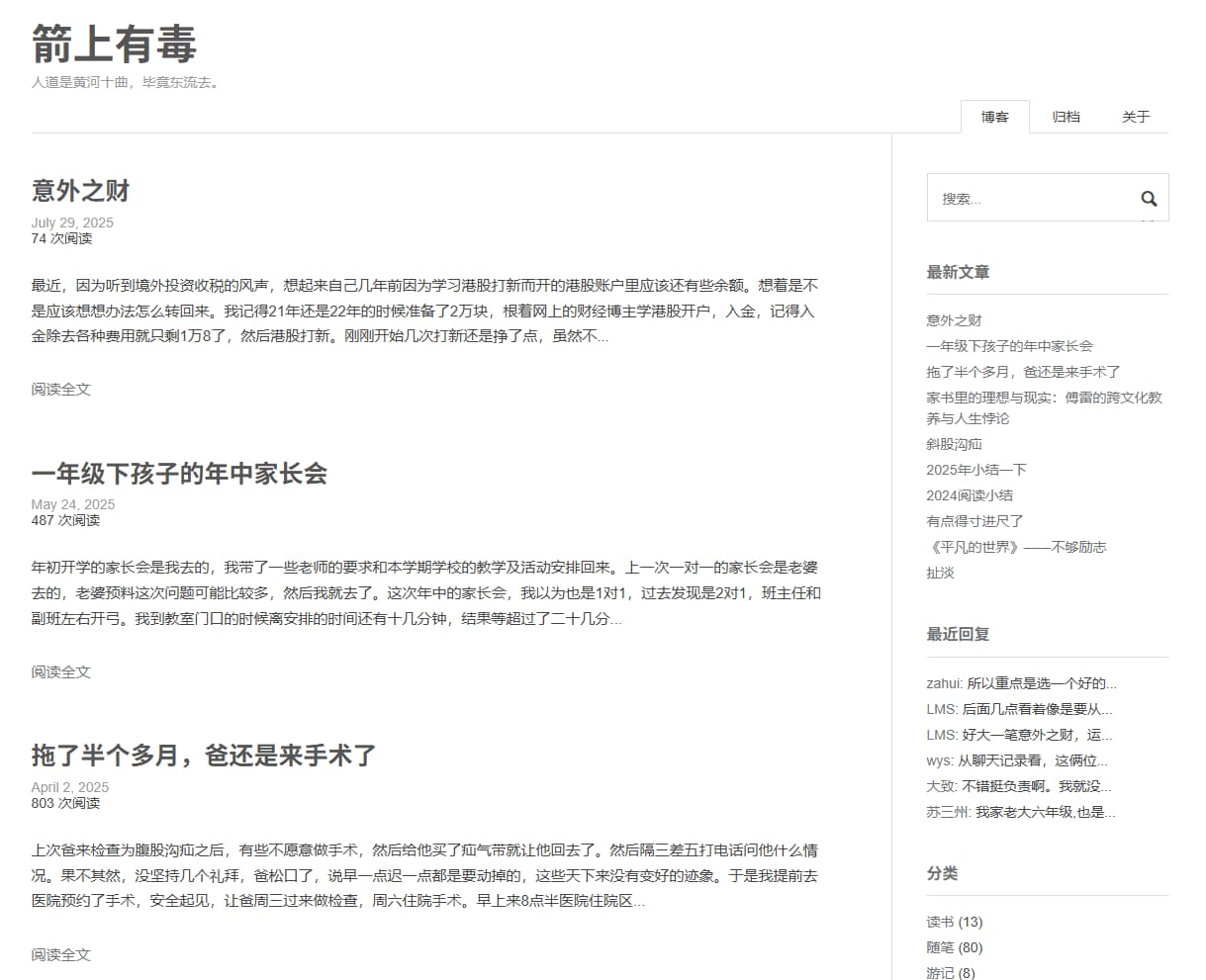
Task: Open 苏三州's recent comment
Action: [x=1019, y=812]
